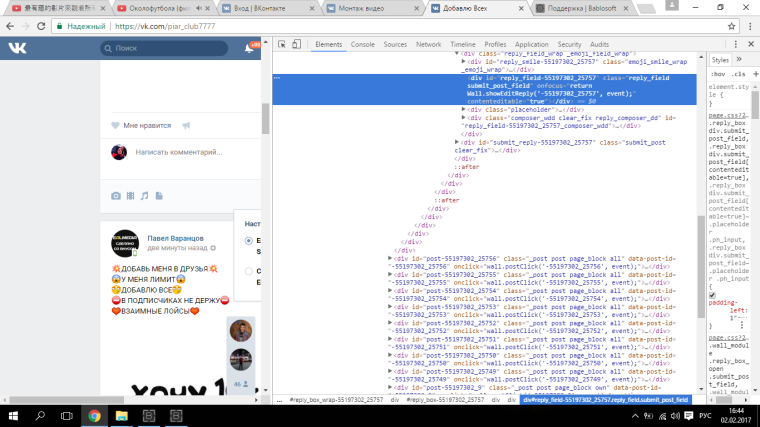The width and height of the screenshot is (760, 427).
Task: Select the first radio option in settings popup
Action: (249, 241)
